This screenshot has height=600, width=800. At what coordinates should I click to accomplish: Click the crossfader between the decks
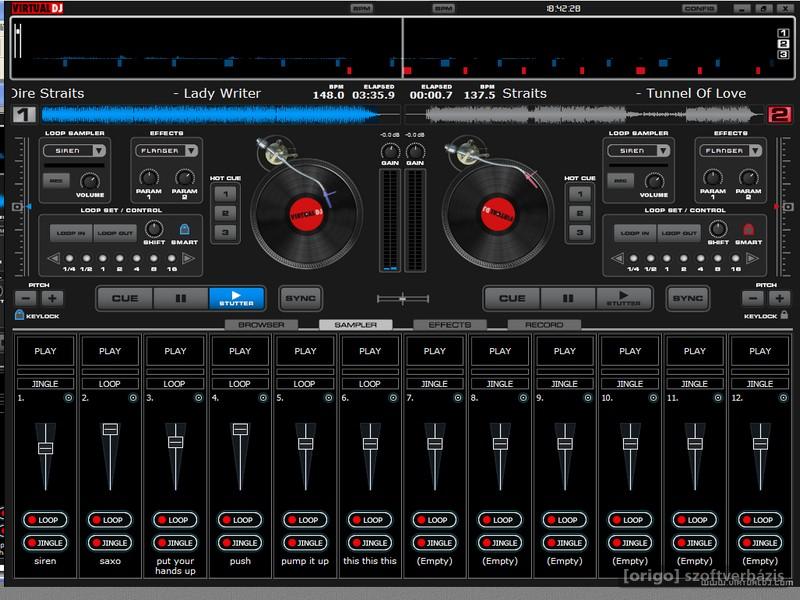coord(403,298)
